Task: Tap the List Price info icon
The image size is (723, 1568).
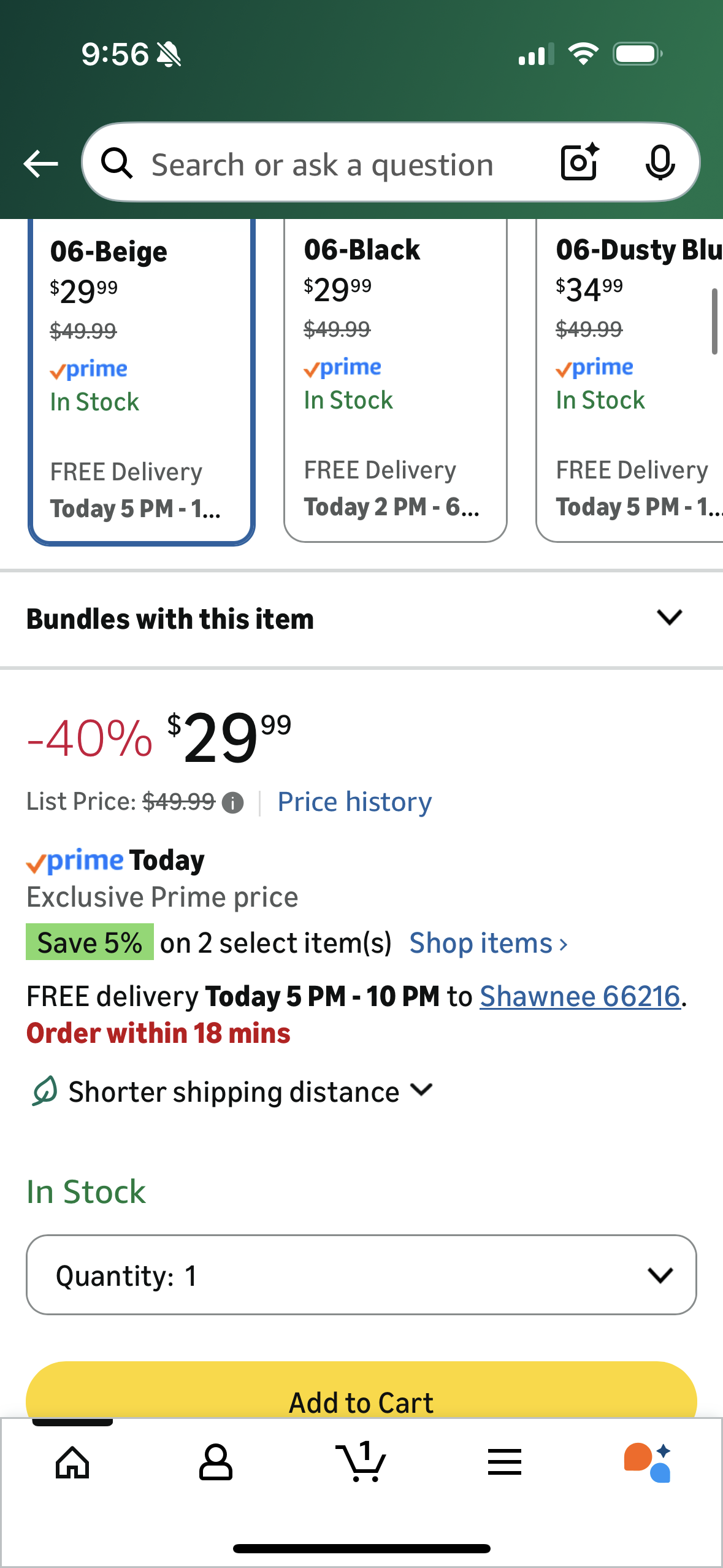Action: coord(232,802)
